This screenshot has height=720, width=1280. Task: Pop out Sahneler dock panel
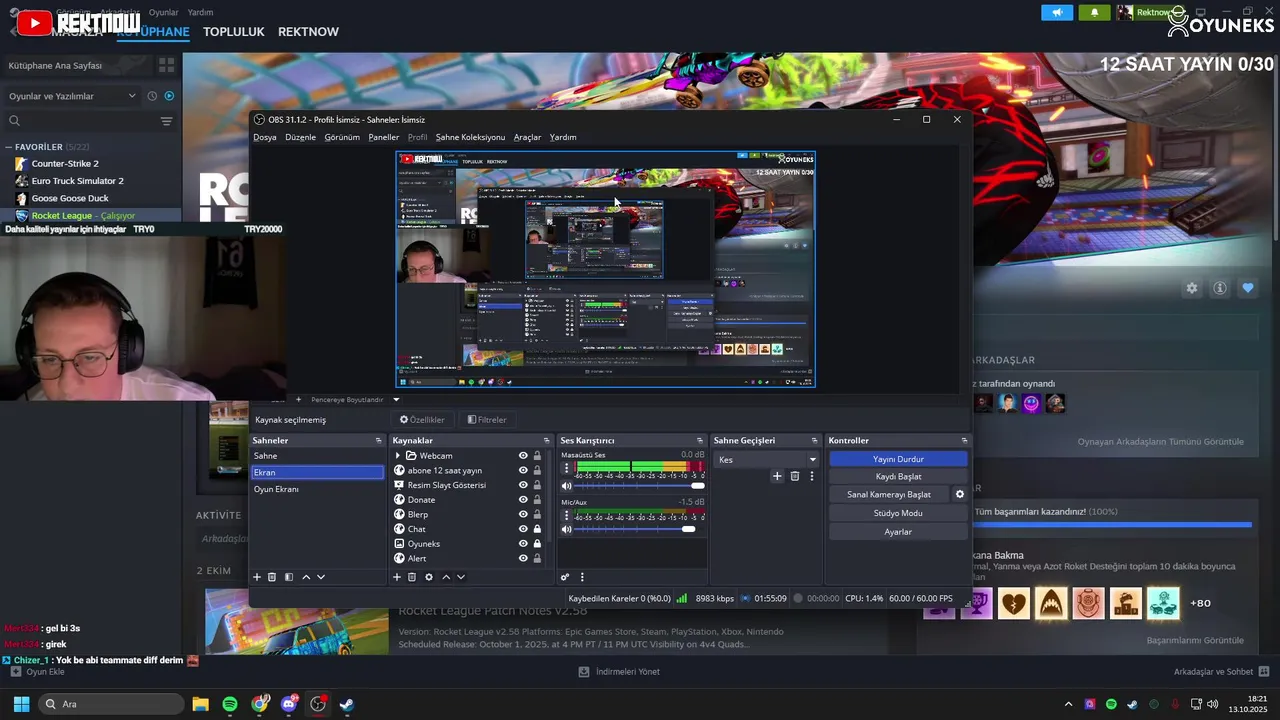[378, 441]
